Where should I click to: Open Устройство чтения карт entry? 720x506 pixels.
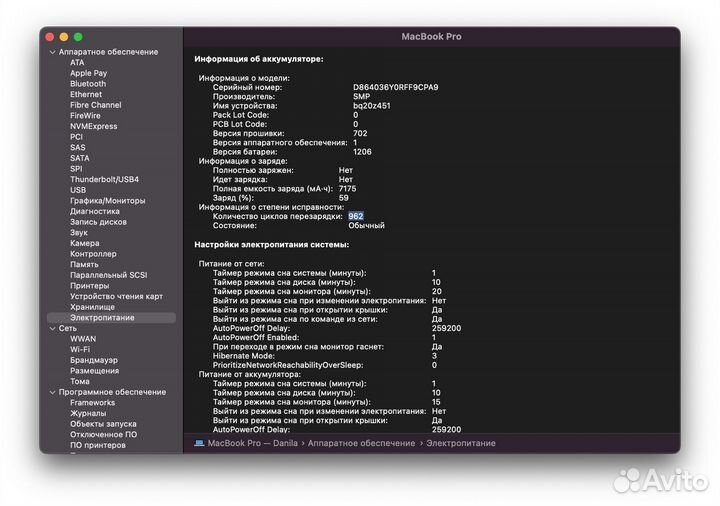[116, 296]
